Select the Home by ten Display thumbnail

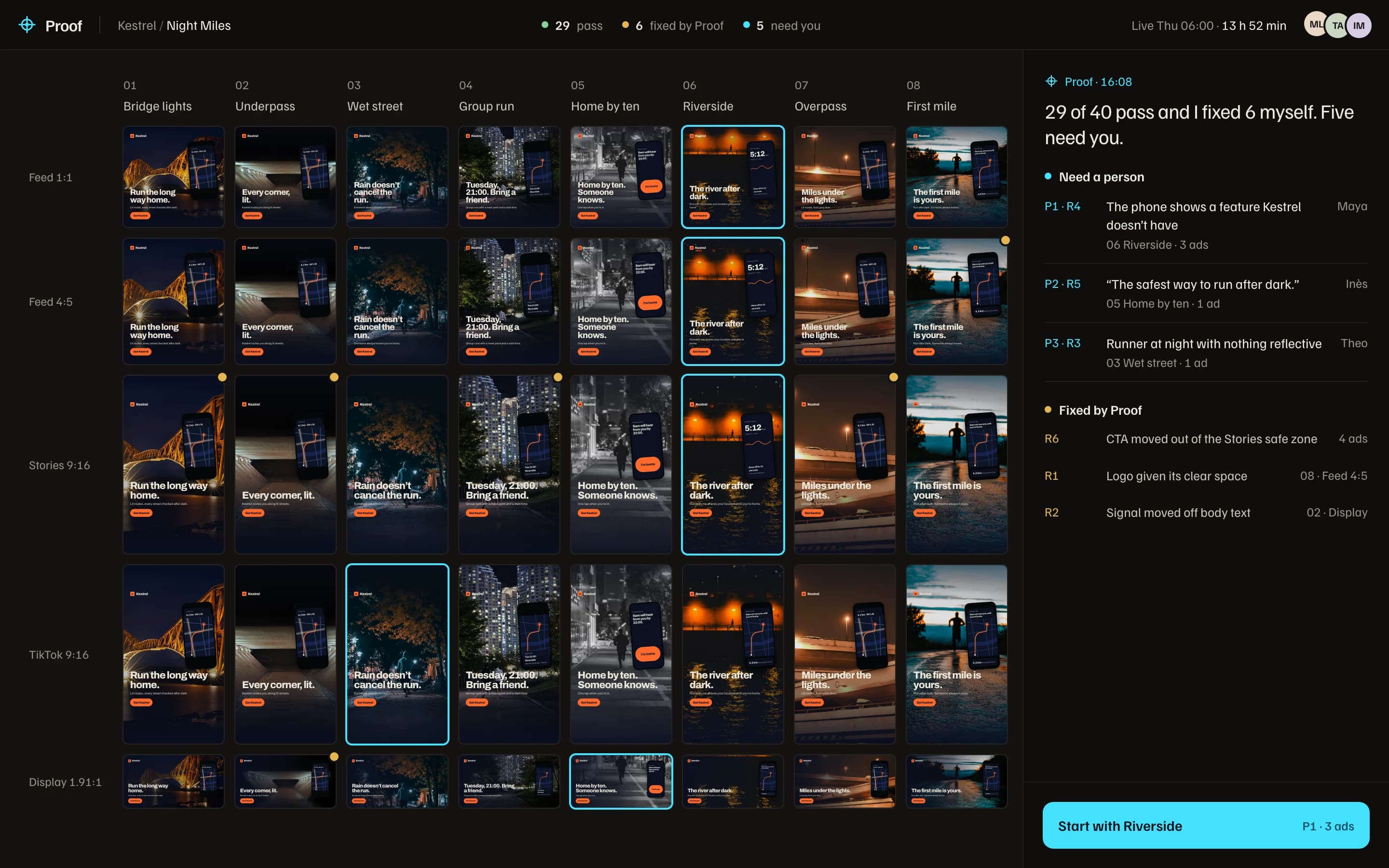click(620, 781)
